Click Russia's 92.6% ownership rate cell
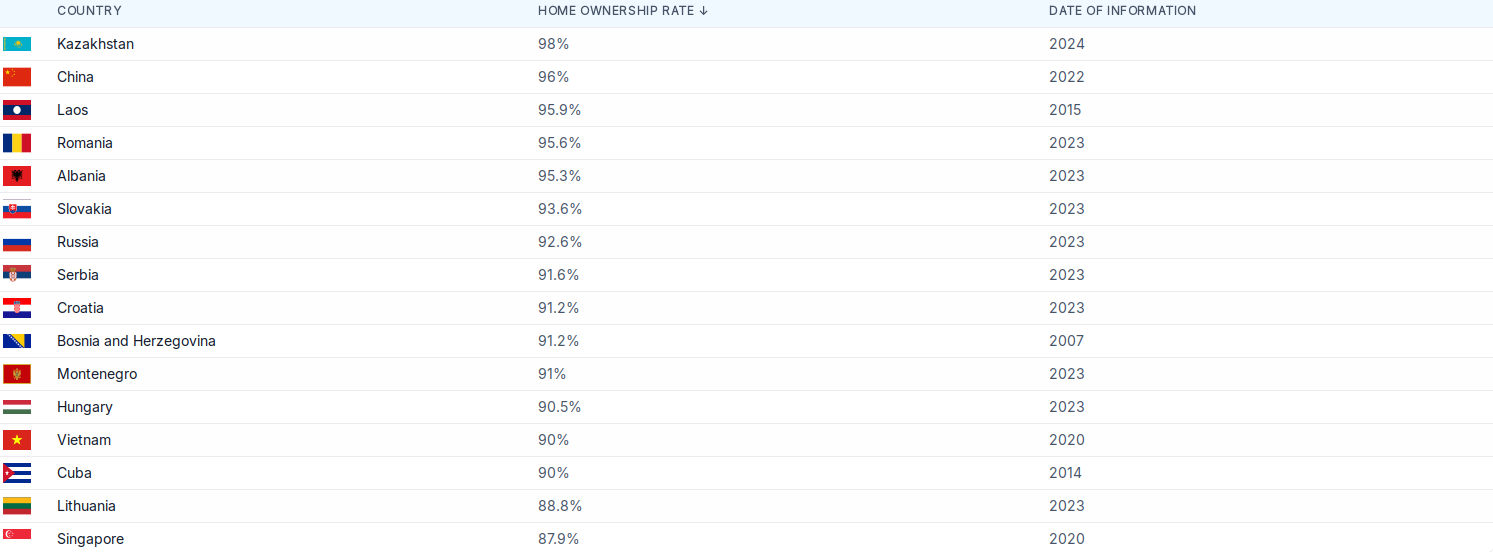 559,242
